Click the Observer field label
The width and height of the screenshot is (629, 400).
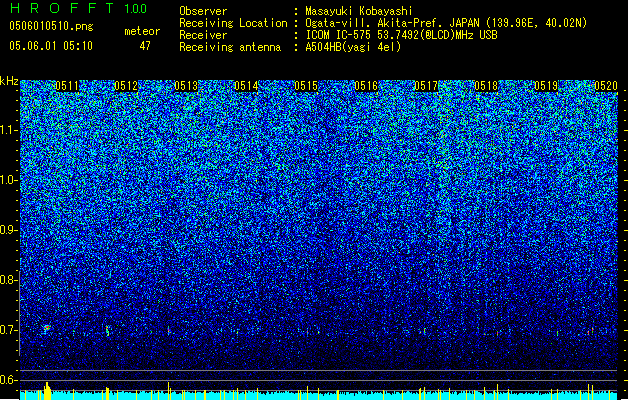[x=203, y=11]
